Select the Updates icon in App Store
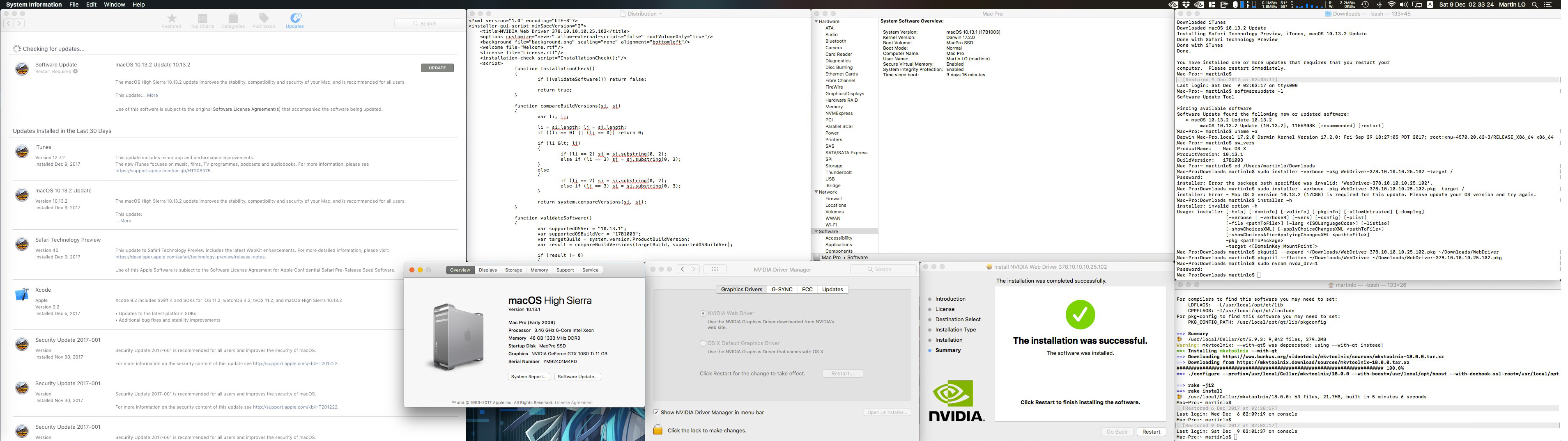The height and width of the screenshot is (441, 1568). [294, 21]
